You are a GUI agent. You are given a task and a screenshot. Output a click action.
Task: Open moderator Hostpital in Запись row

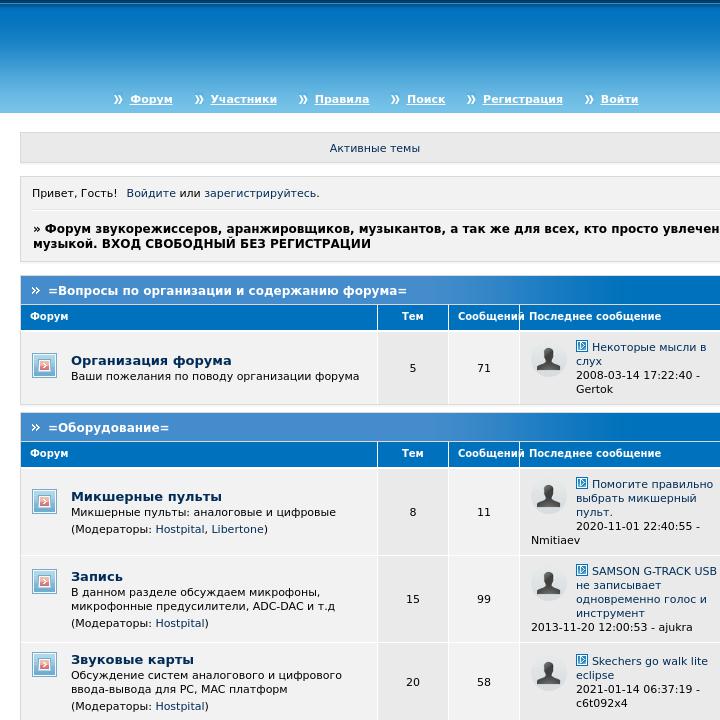(180, 623)
